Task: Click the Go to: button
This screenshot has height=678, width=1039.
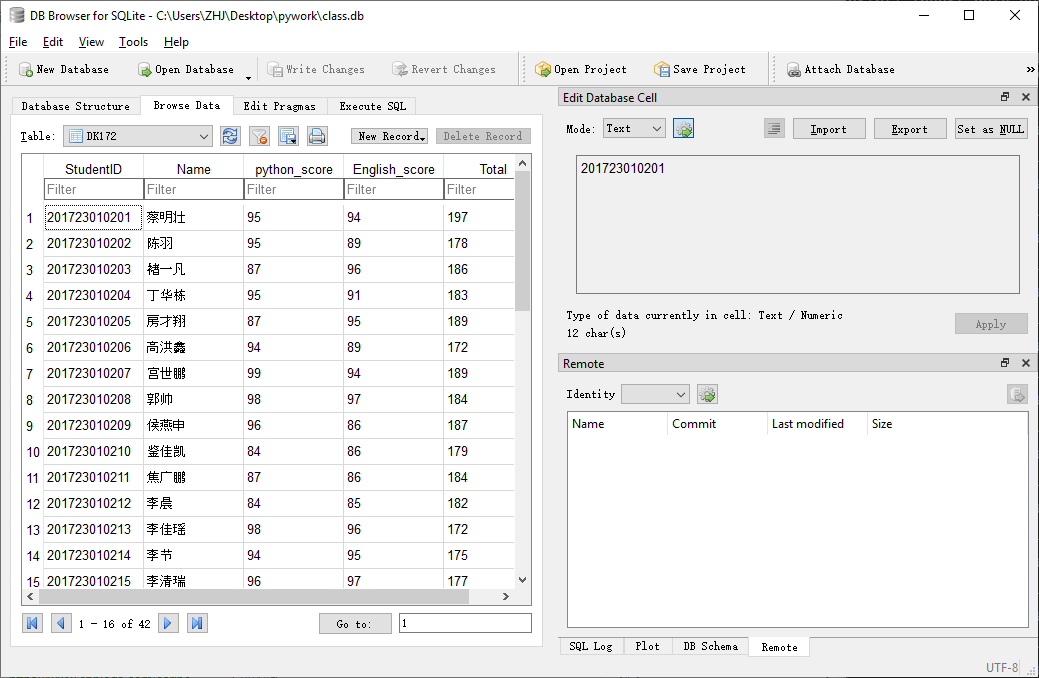Action: (x=355, y=624)
